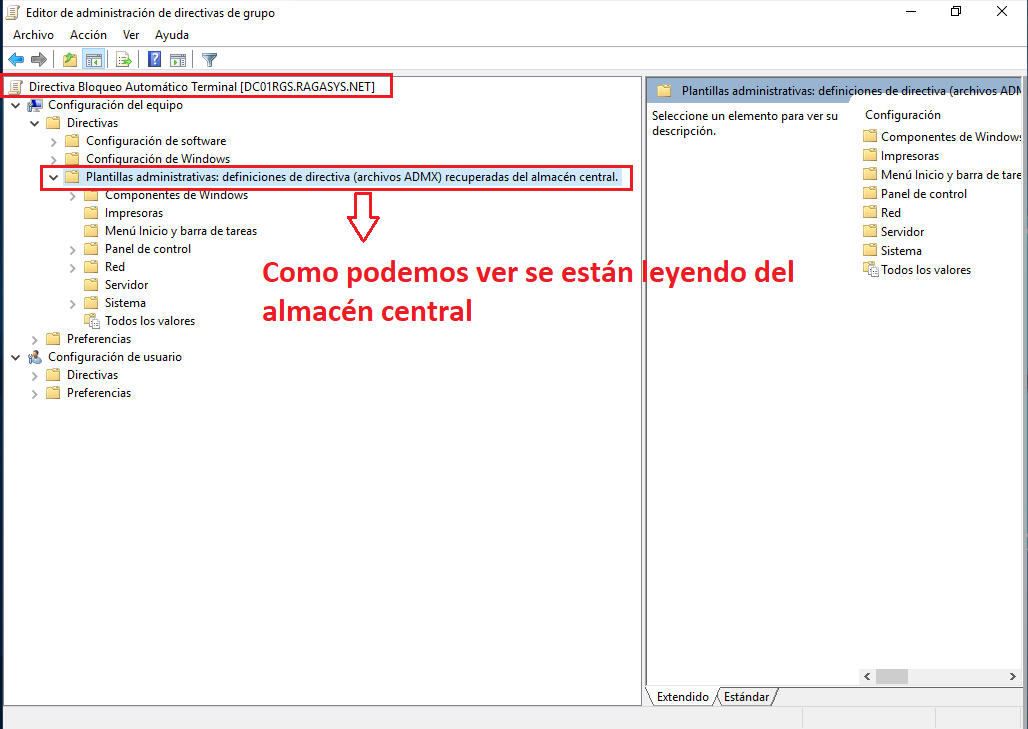Image resolution: width=1028 pixels, height=729 pixels.
Task: Open the Ver menu
Action: click(x=131, y=34)
